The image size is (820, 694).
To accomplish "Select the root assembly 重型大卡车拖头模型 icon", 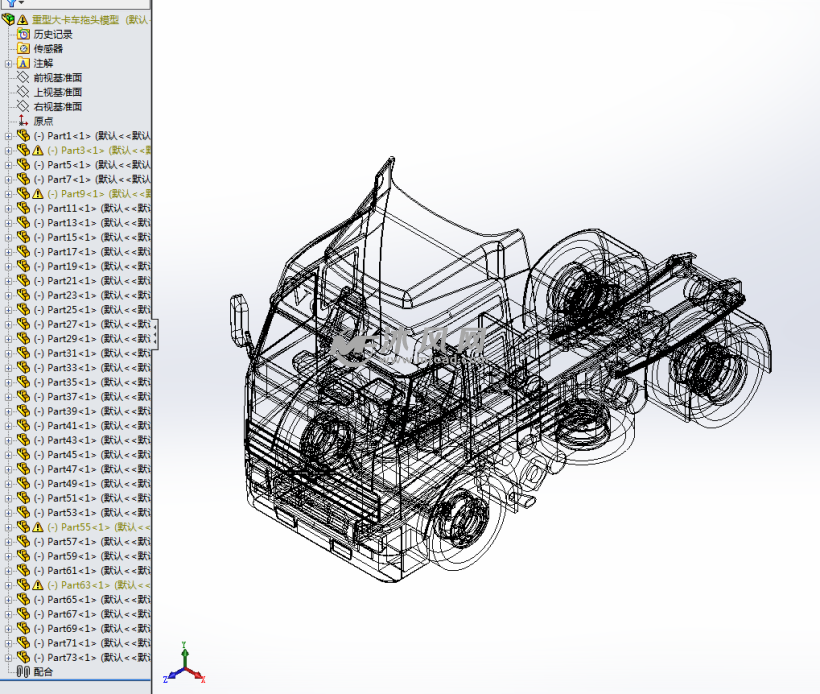I will point(8,19).
